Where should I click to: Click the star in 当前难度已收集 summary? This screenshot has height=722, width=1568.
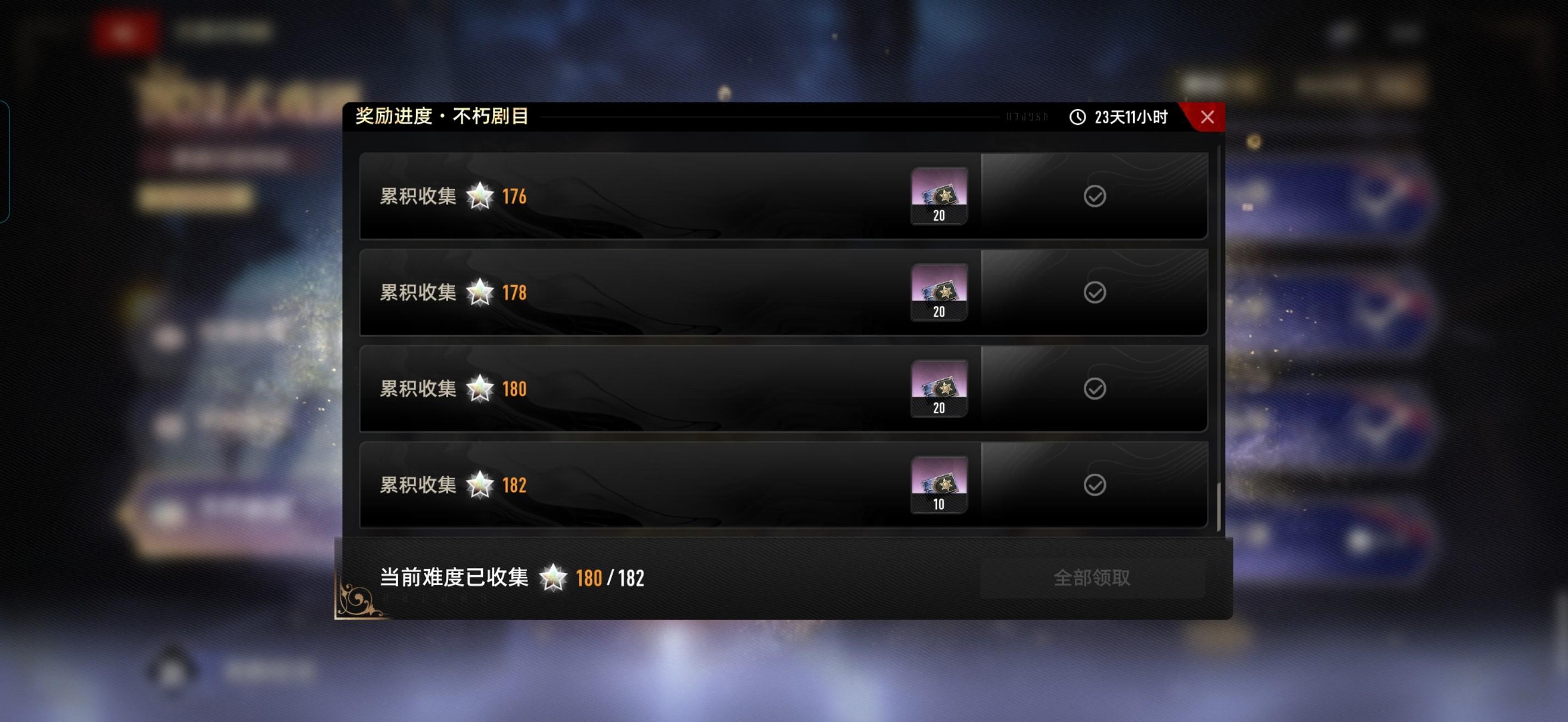coord(553,577)
